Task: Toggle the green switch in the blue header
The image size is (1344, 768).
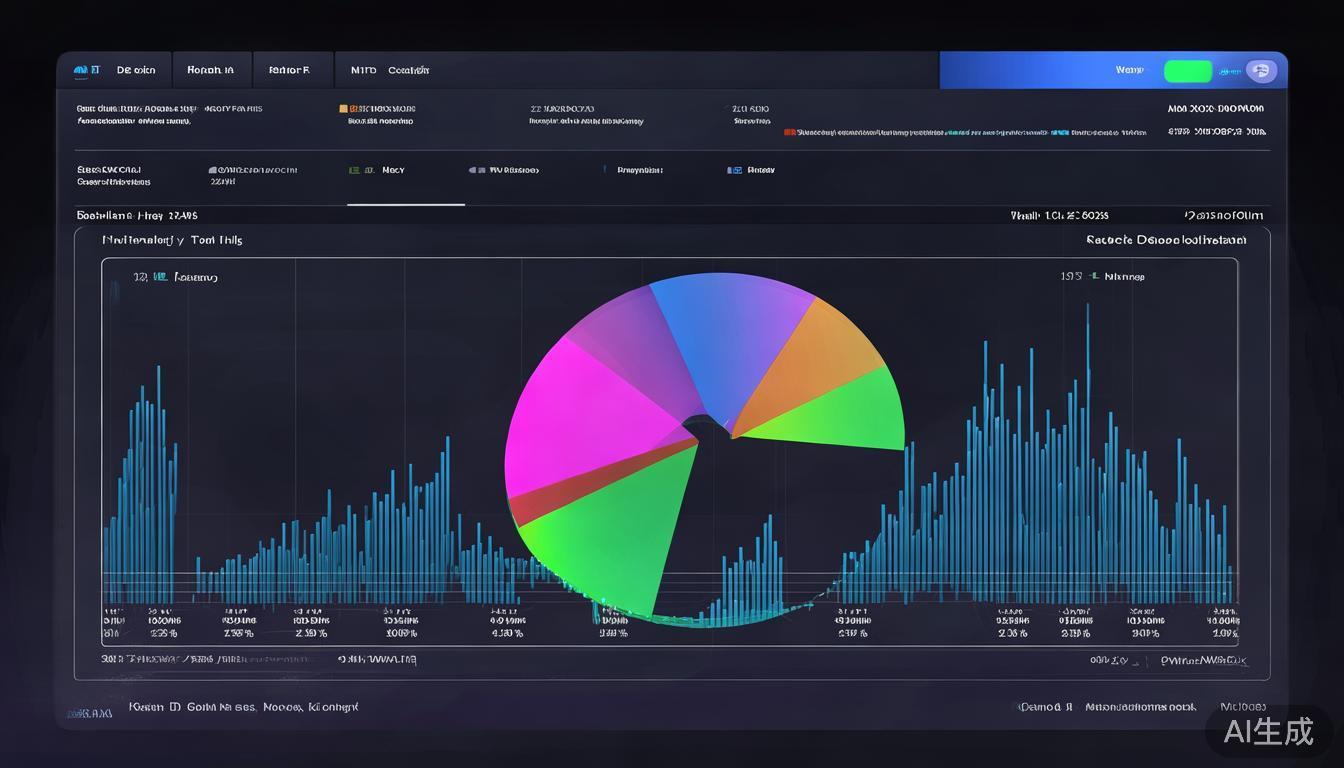Action: tap(1188, 71)
